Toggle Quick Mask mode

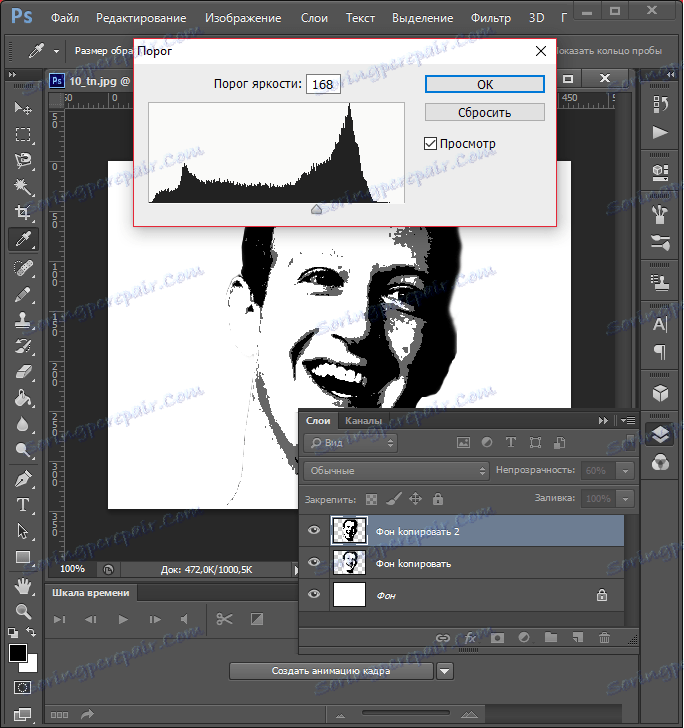tap(22, 688)
